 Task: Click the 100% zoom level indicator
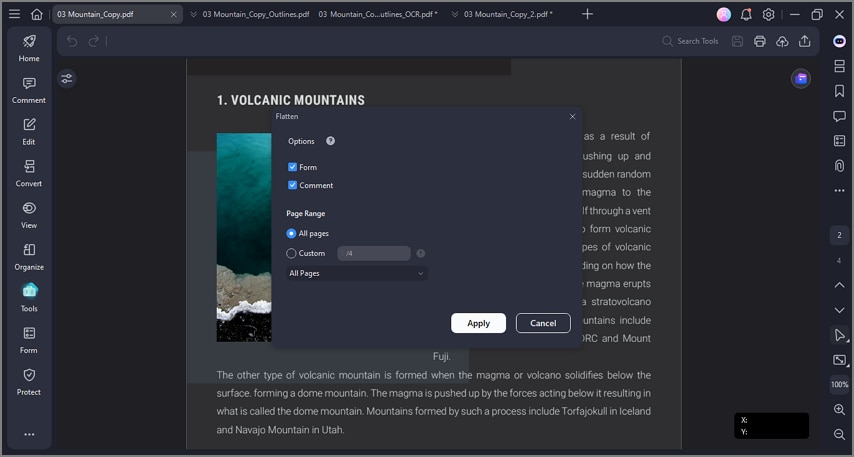tap(839, 385)
